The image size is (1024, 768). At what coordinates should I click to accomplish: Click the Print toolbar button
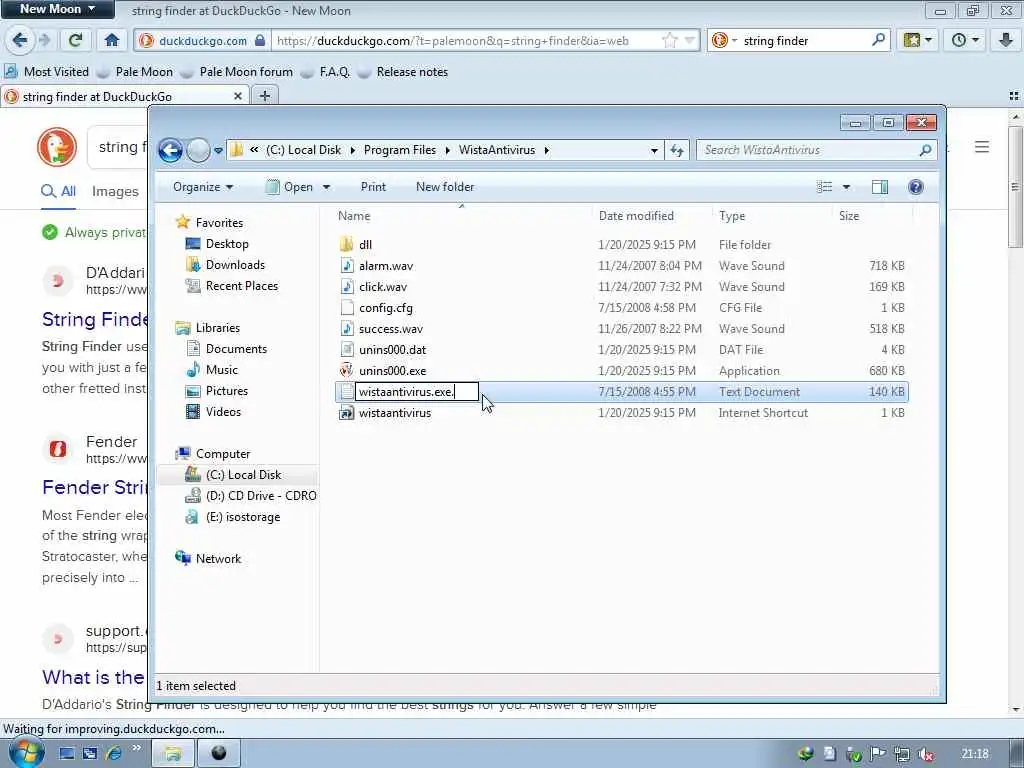[373, 187]
